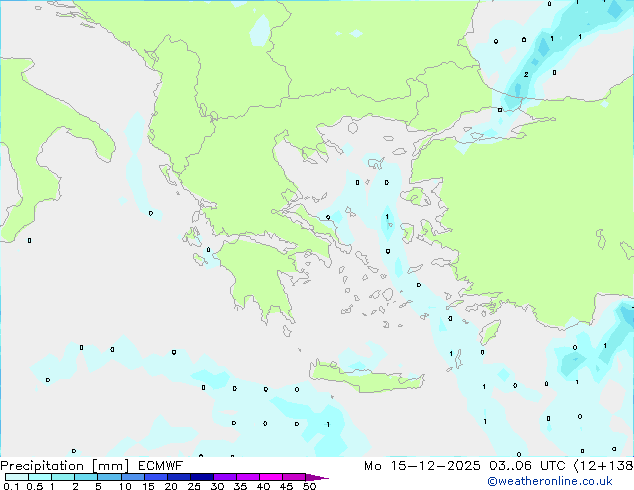634x490 pixels.
Task: Click the over-50 mm legend arrow tip
Action: (317, 477)
